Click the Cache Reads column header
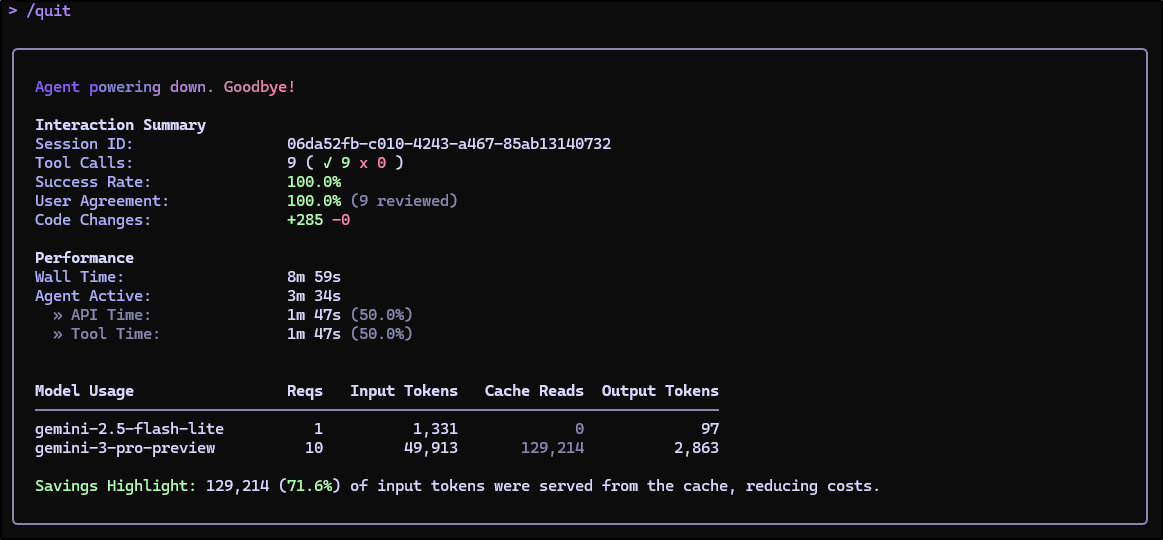Viewport: 1163px width, 540px height. click(534, 391)
